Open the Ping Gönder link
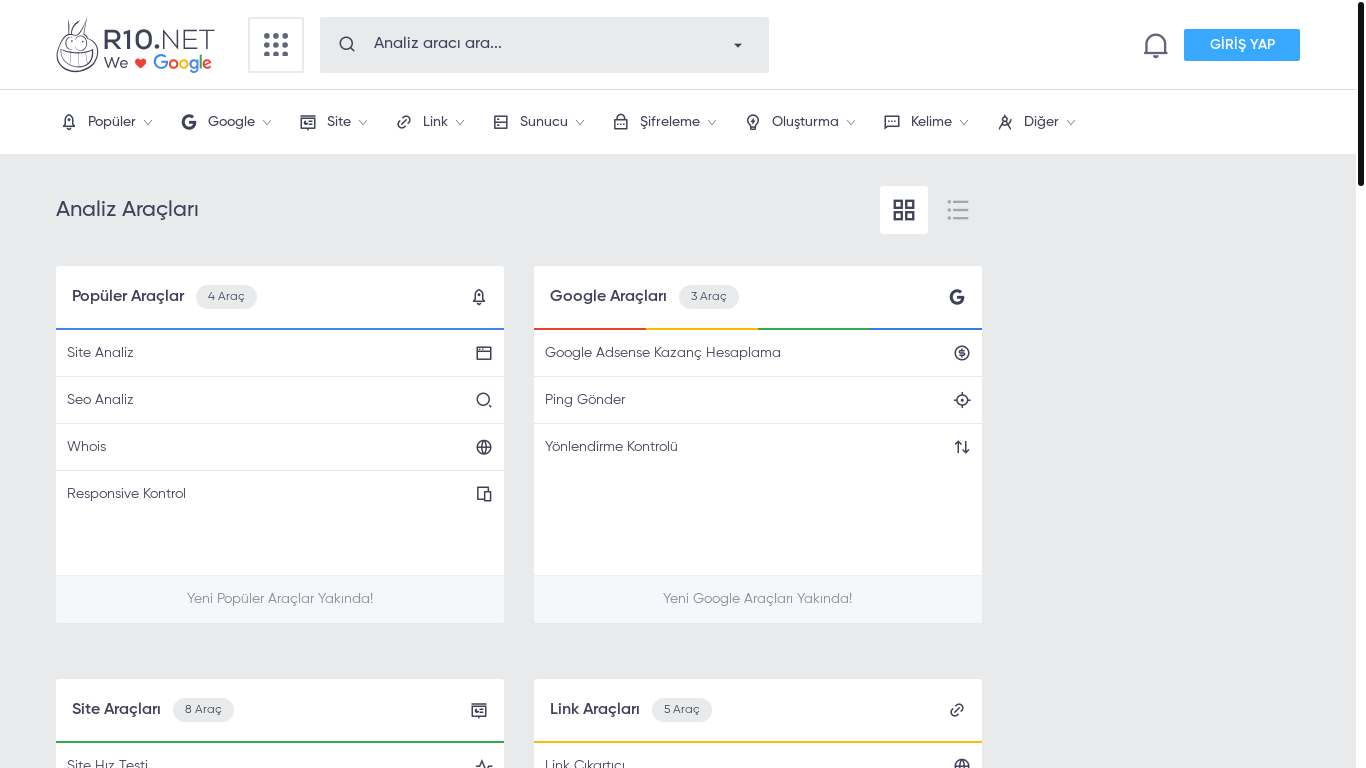 pos(585,400)
